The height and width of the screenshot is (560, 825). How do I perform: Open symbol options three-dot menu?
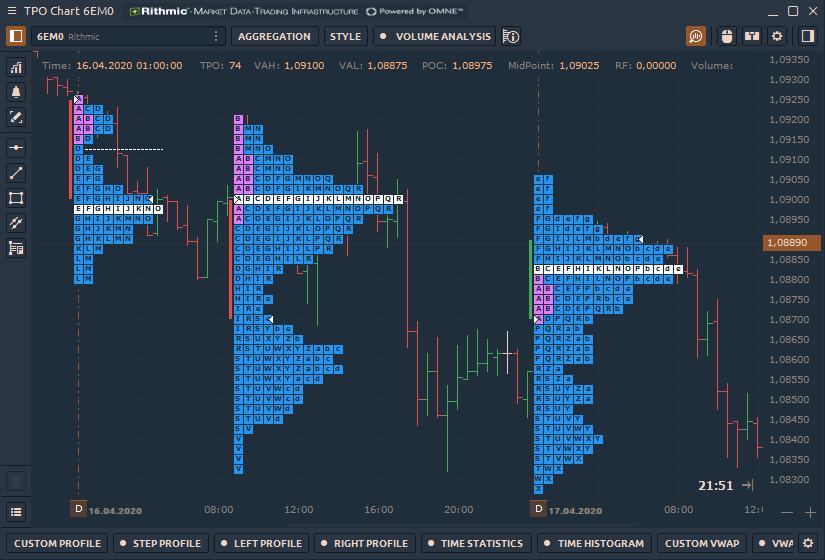(x=216, y=36)
